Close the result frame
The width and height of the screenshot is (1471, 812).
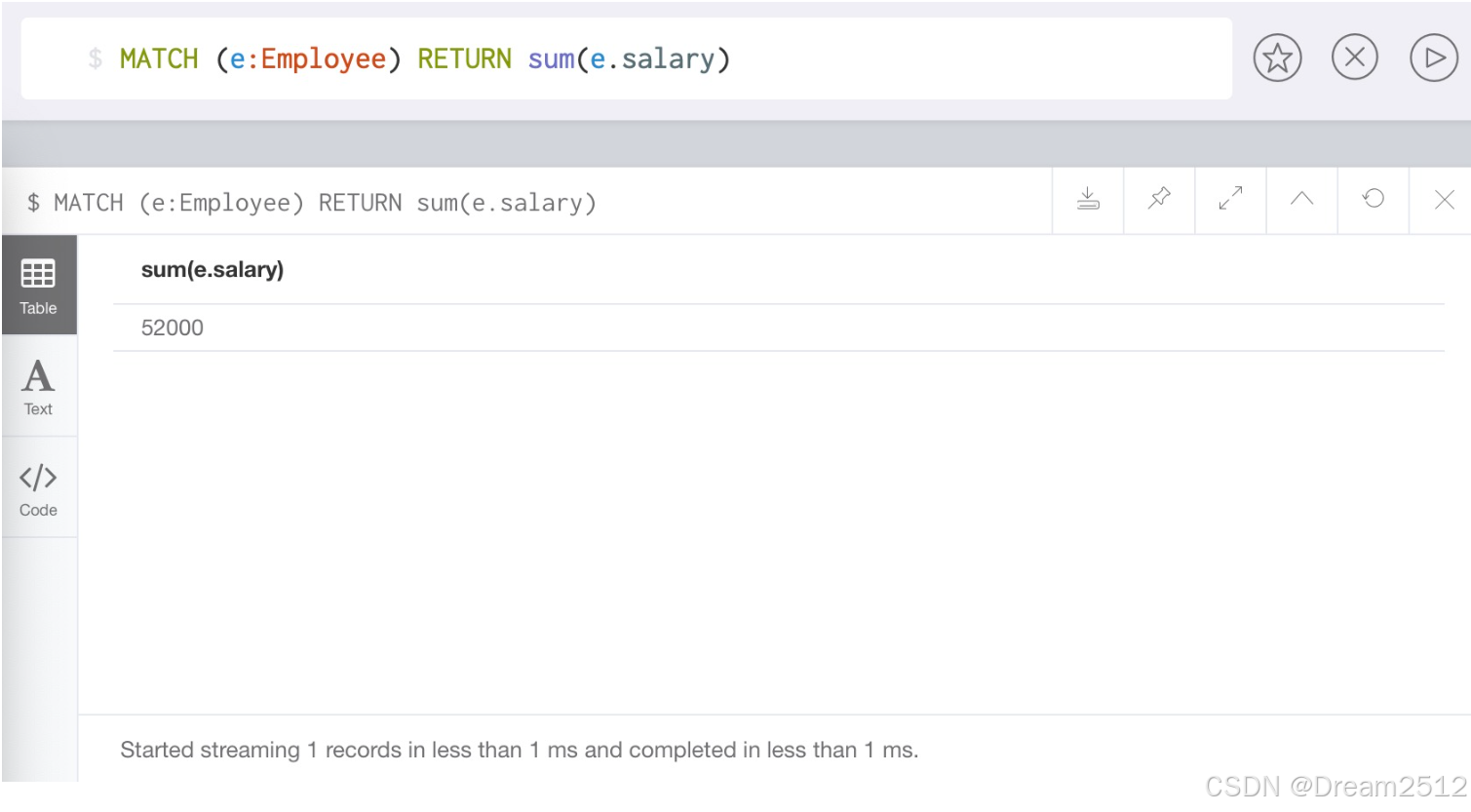[x=1444, y=200]
